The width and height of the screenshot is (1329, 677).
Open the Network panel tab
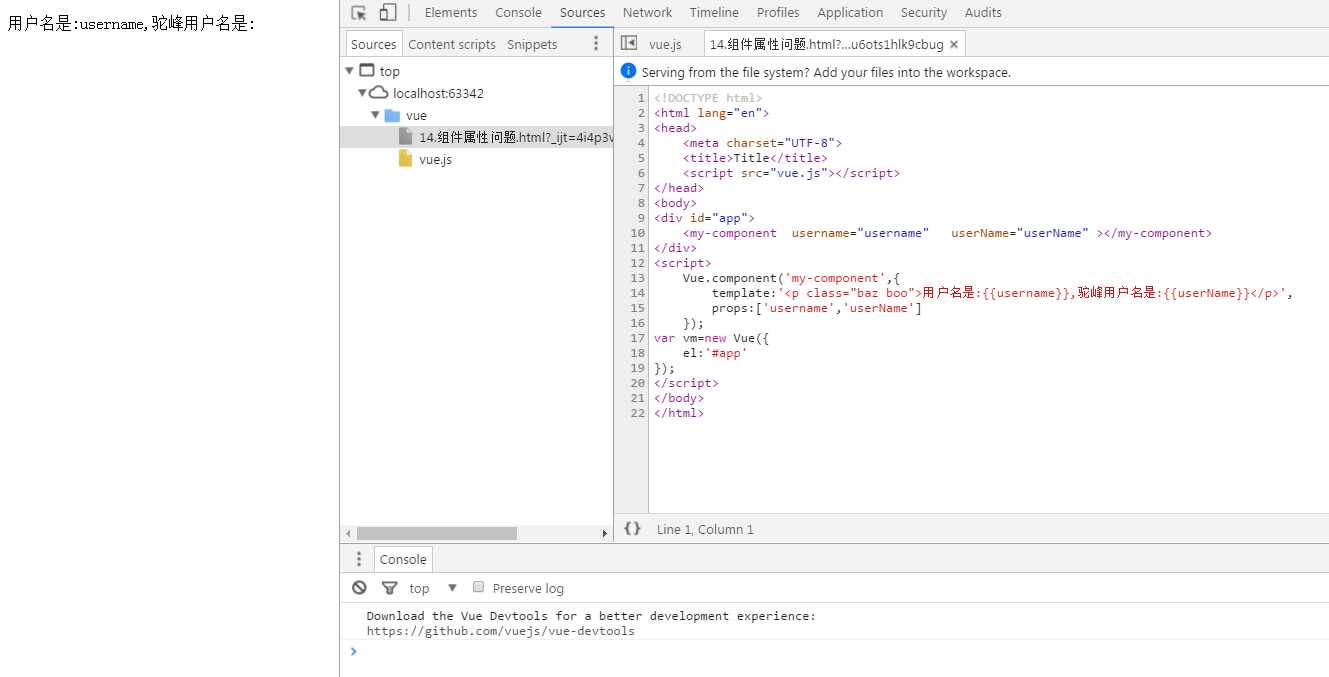[x=647, y=13]
